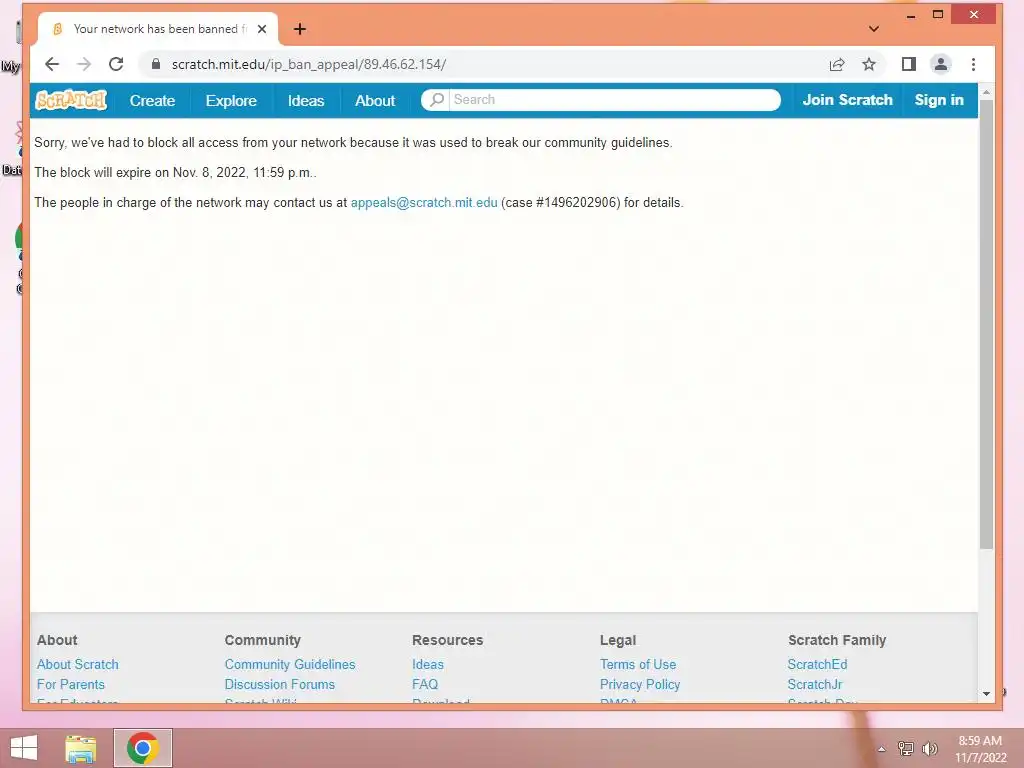The height and width of the screenshot is (768, 1024).
Task: Open the taskbar clock showing 8:59 AM
Action: [x=980, y=748]
